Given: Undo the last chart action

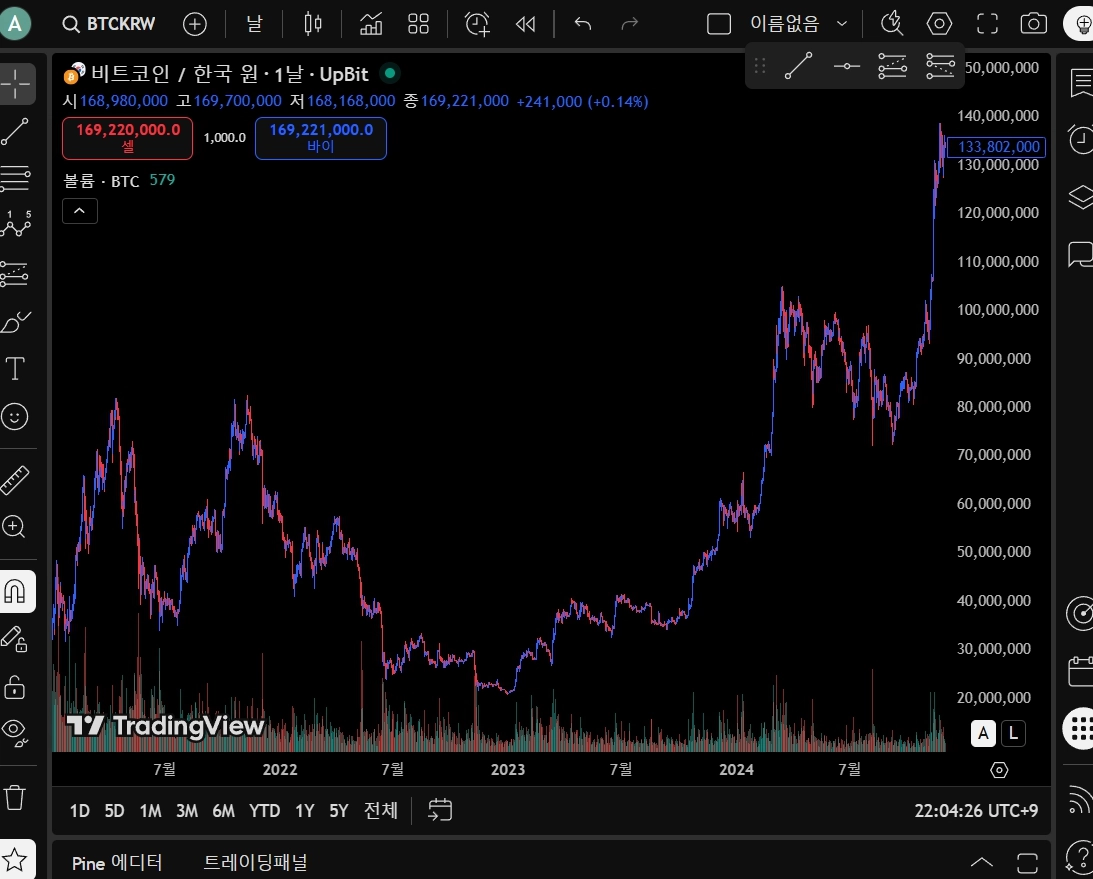Looking at the screenshot, I should (583, 24).
